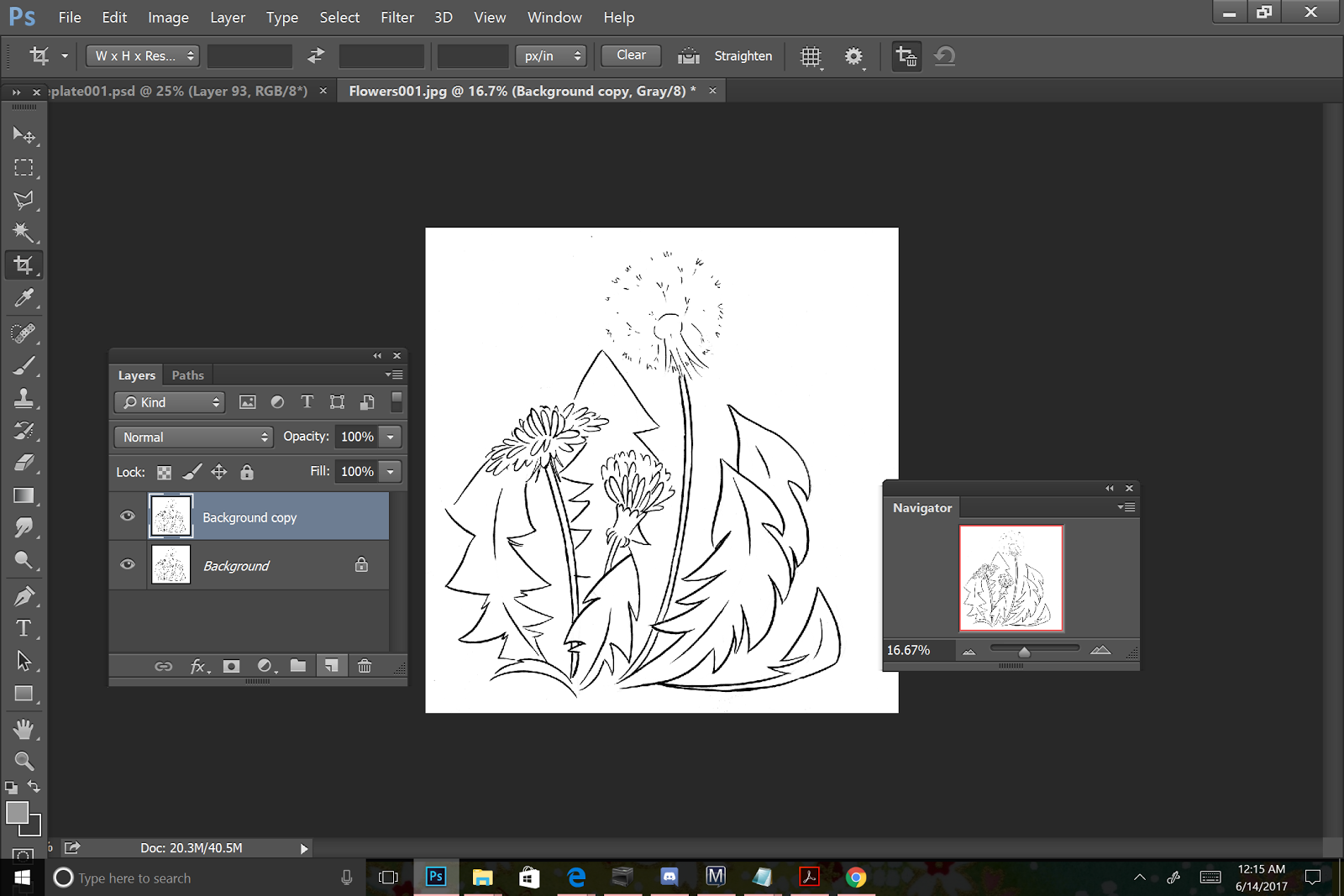1344x896 pixels.
Task: Click the delete layer trash icon
Action: pos(365,666)
